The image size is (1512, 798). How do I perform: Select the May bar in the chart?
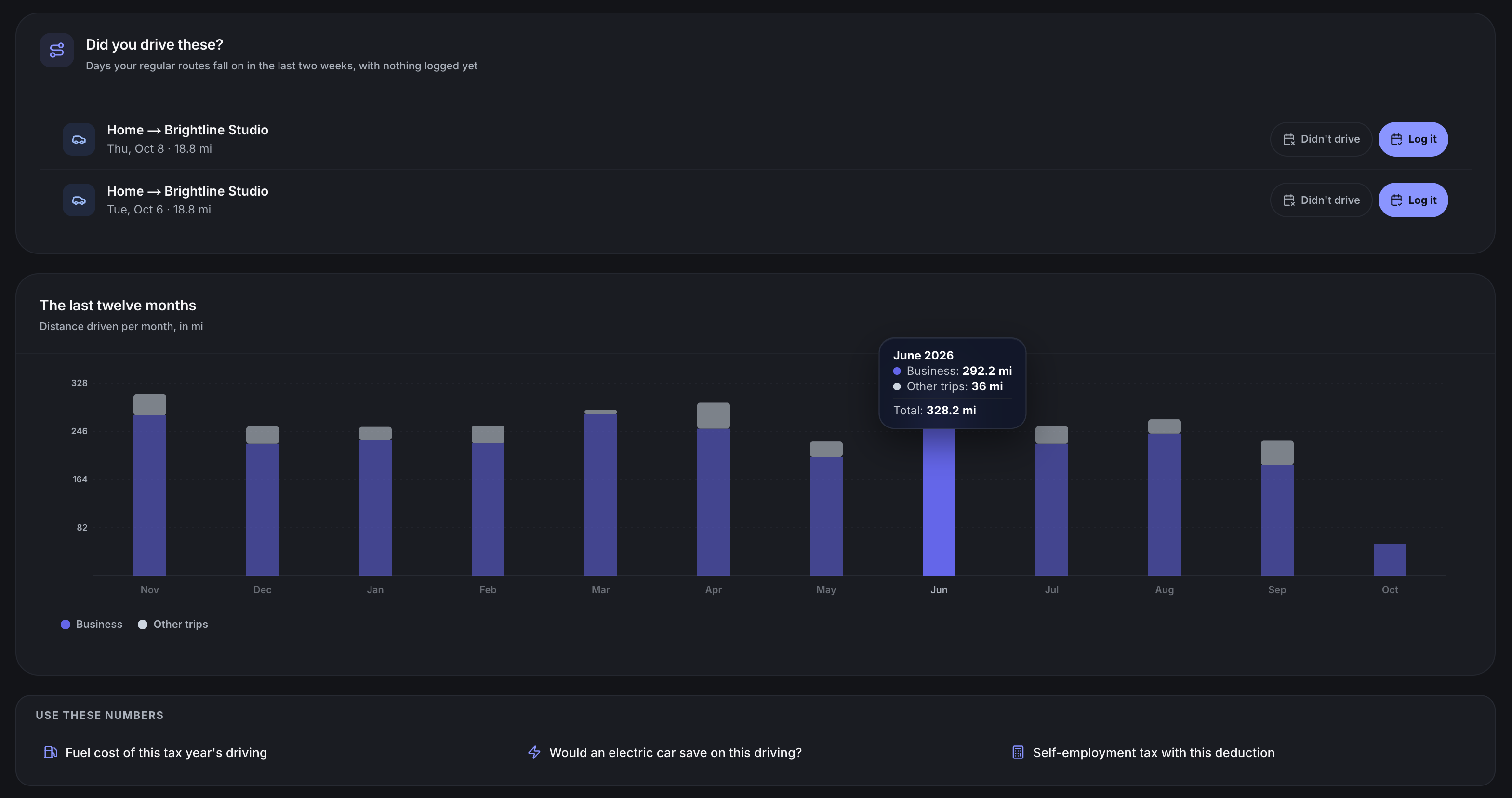tap(826, 508)
